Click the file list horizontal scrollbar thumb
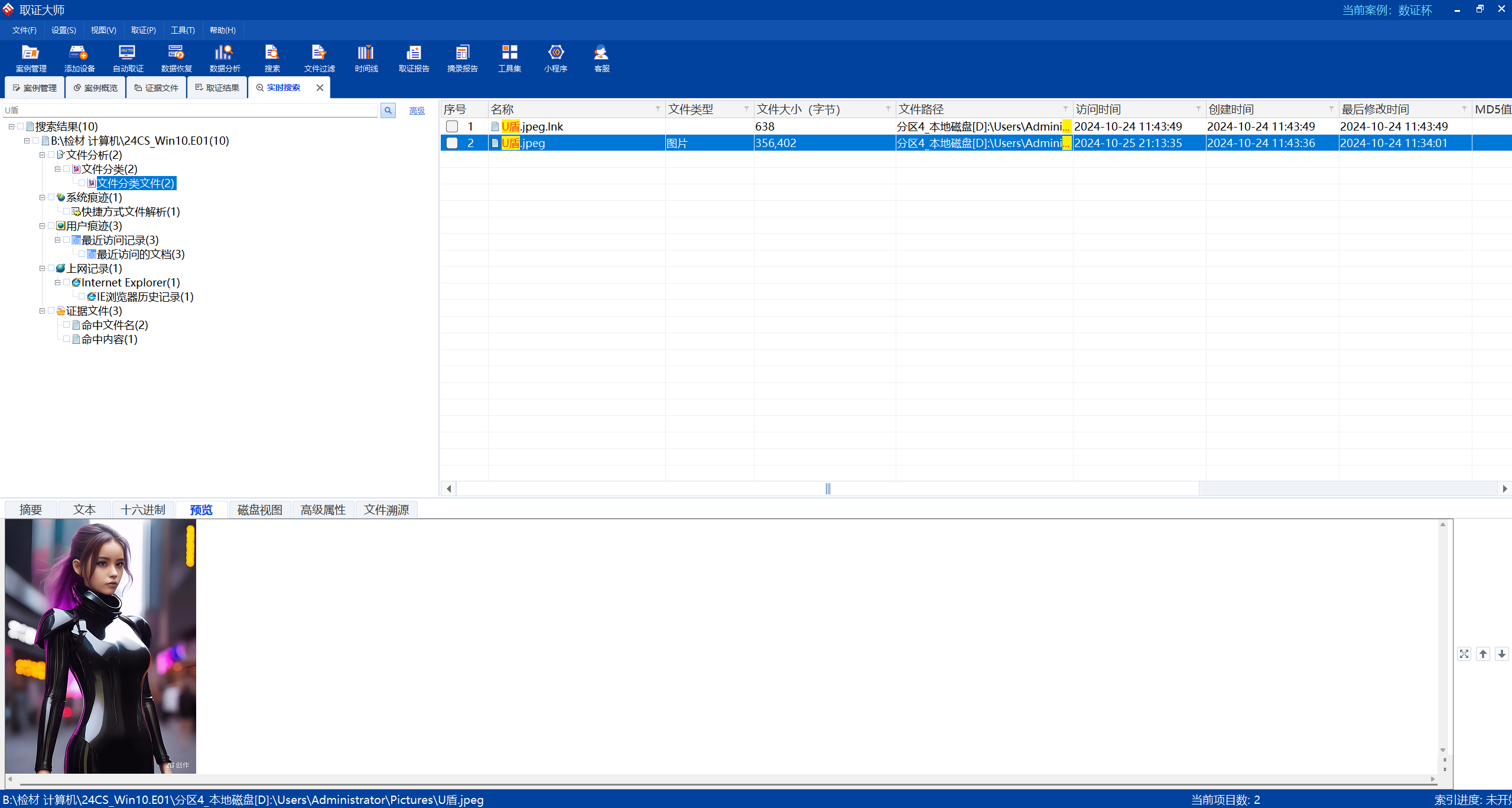 tap(827, 488)
